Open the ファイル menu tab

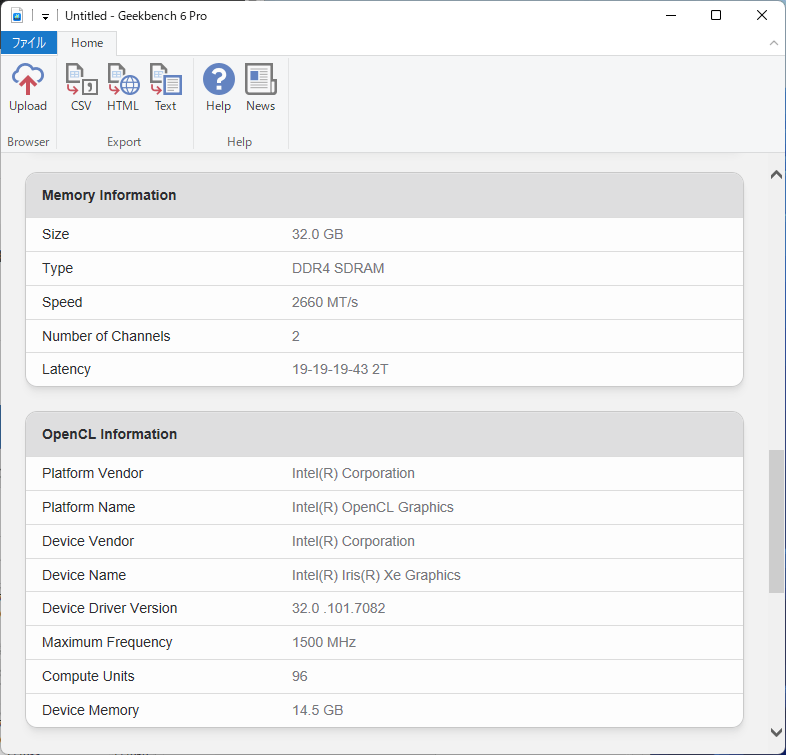tap(28, 43)
